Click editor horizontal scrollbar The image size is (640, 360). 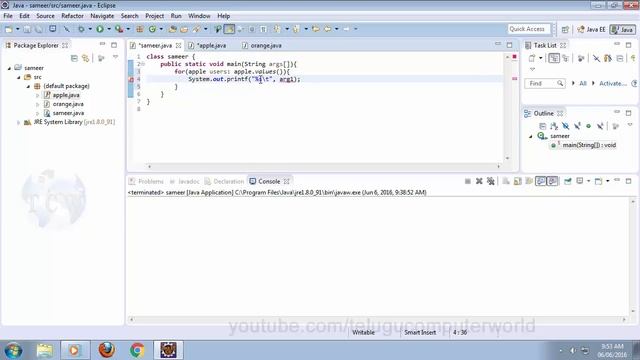point(324,166)
